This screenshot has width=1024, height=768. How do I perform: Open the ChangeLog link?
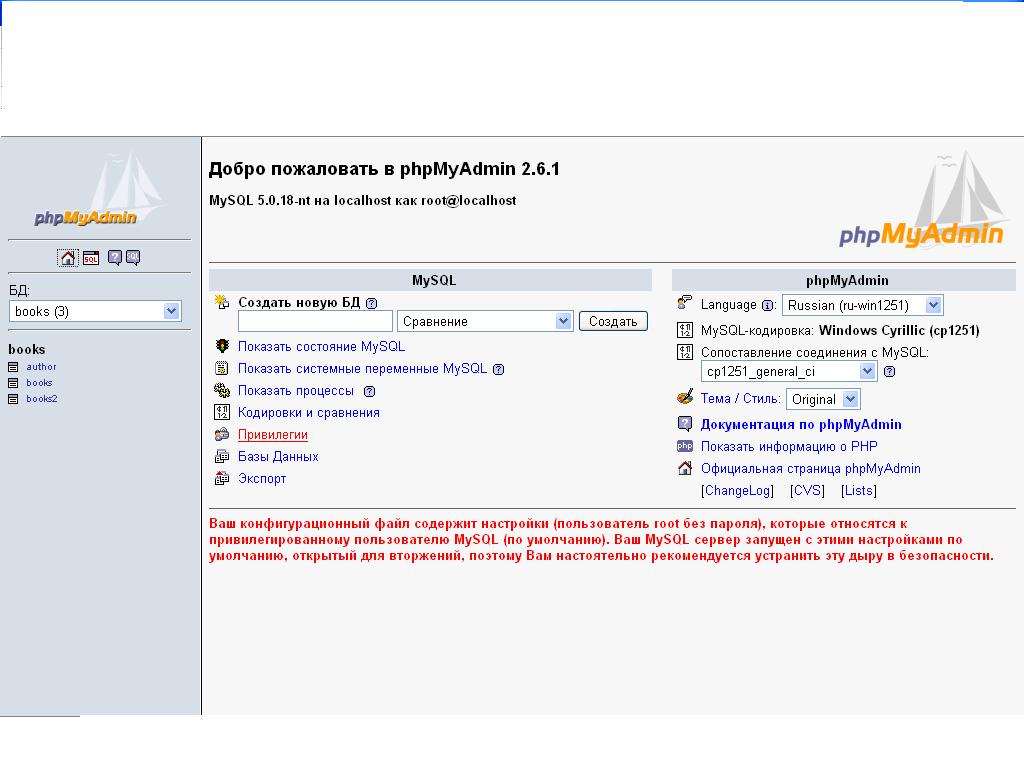tap(737, 490)
